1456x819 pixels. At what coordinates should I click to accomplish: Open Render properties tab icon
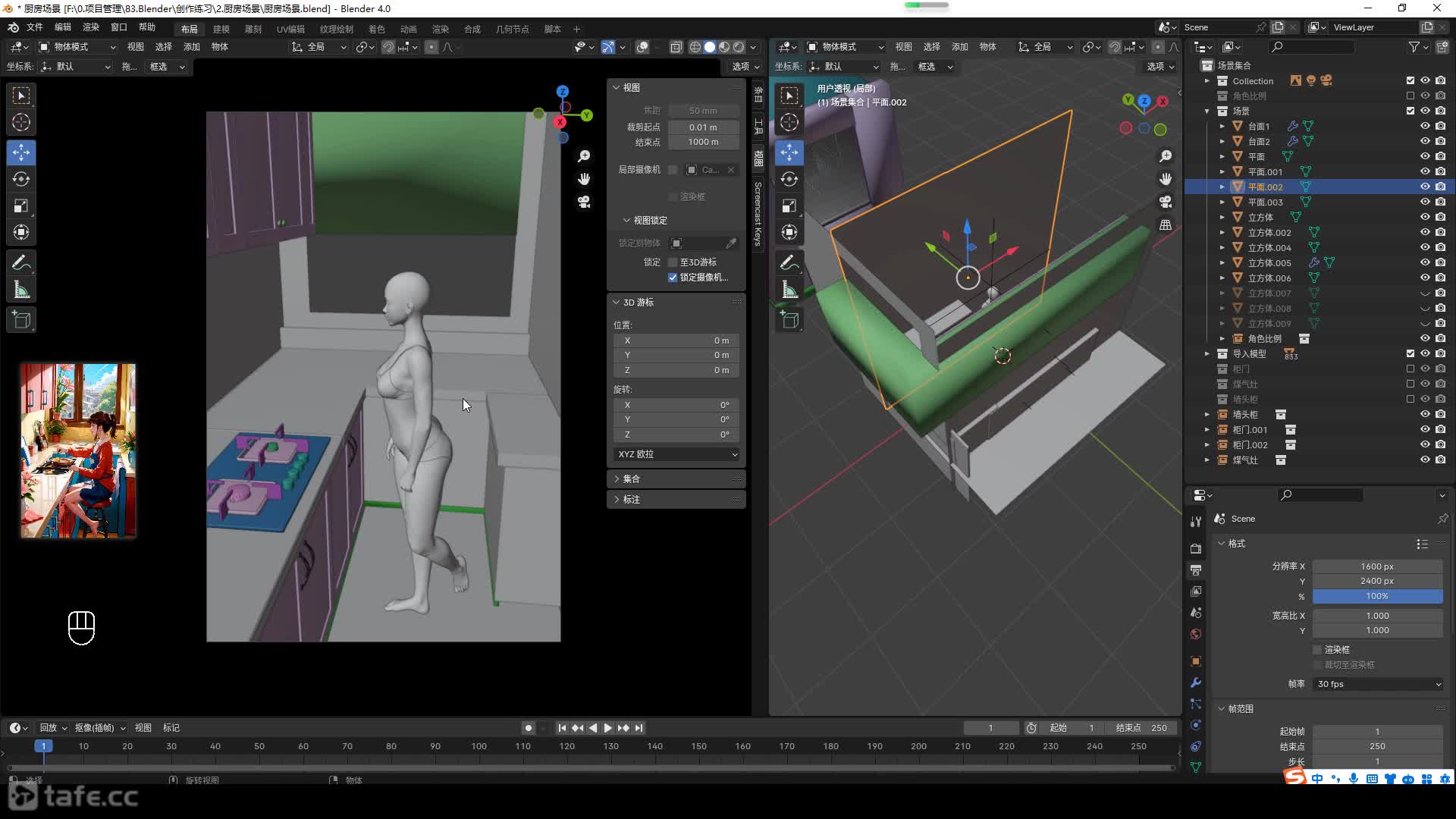click(1196, 548)
